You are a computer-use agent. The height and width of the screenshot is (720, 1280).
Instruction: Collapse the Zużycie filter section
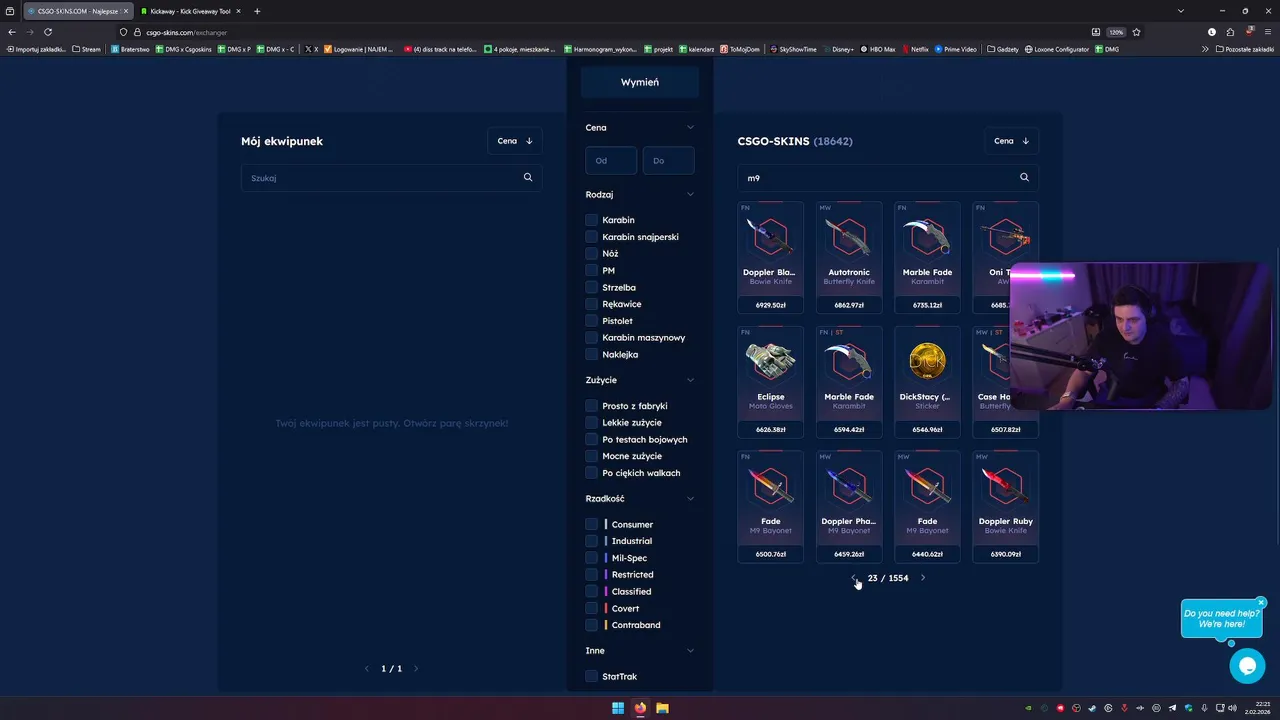coord(690,380)
